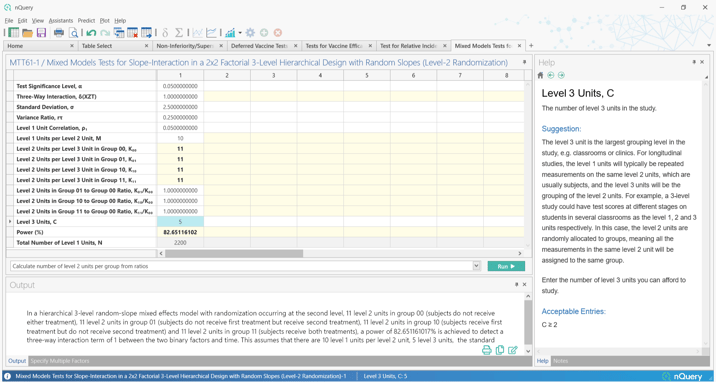This screenshot has height=382, width=716.
Task: Click the red X circle icon
Action: (x=278, y=32)
